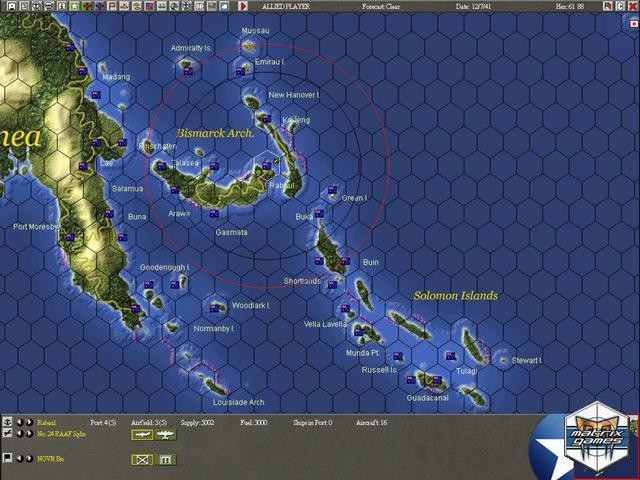The width and height of the screenshot is (640, 480).
Task: Click the flag at Buka
Action: tap(319, 213)
